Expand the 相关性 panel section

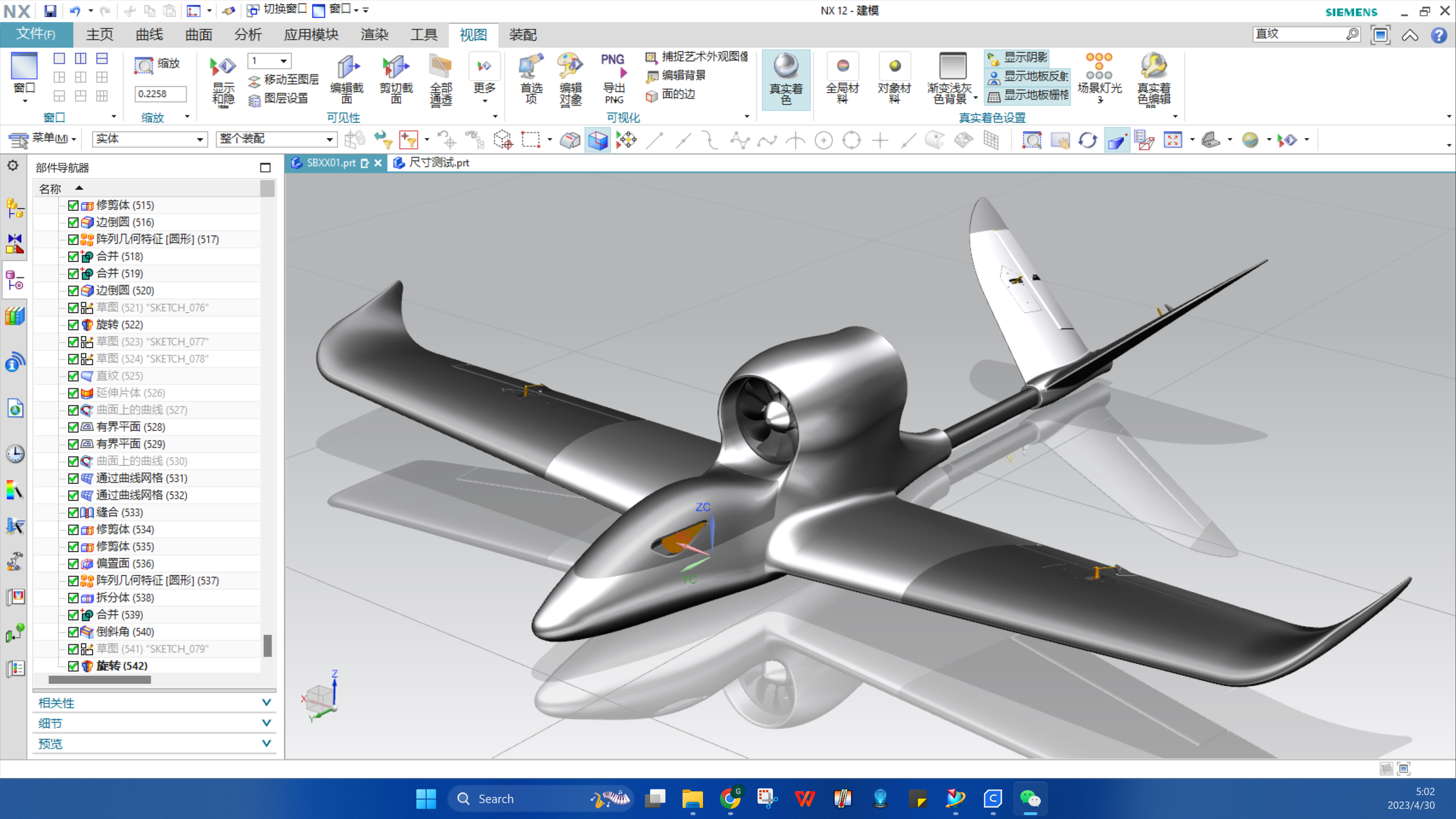266,702
